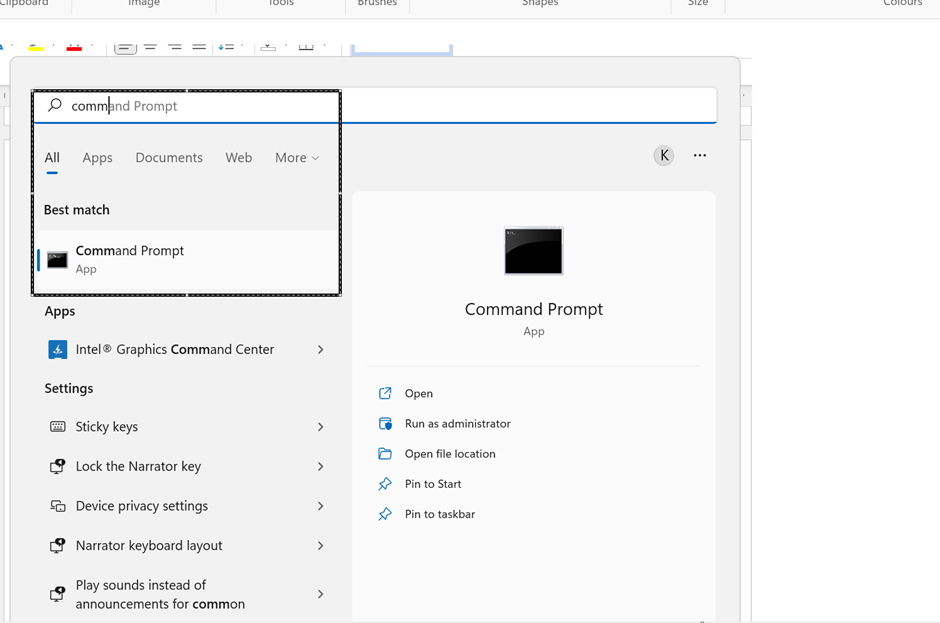This screenshot has height=623, width=940.
Task: Open the three-dot options menu
Action: (x=700, y=155)
